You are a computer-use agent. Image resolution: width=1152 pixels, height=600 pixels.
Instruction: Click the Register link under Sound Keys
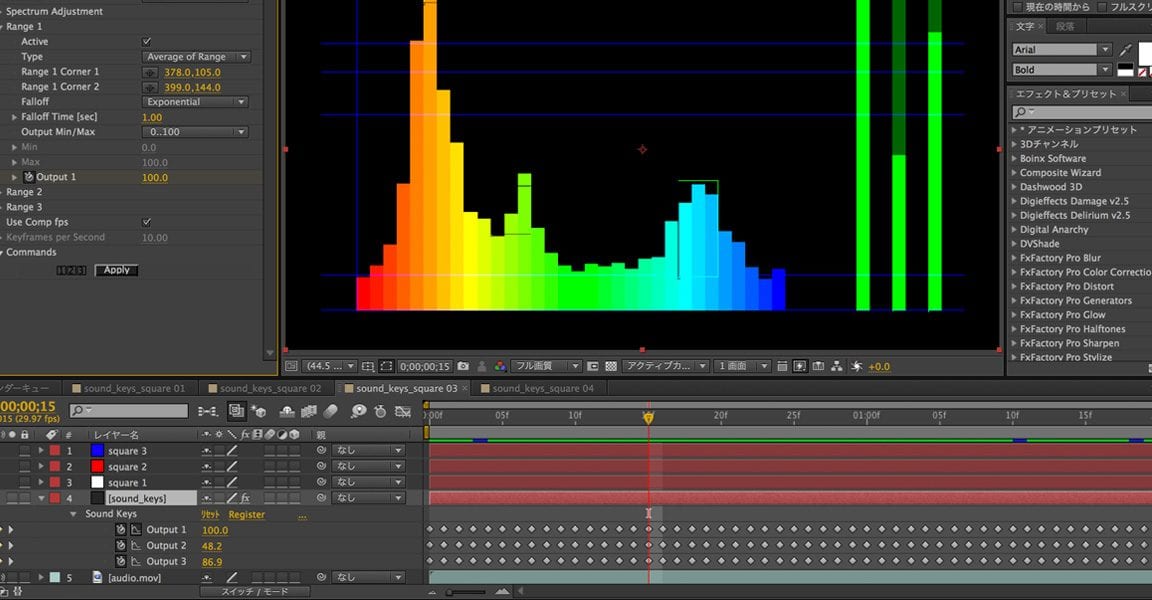tap(246, 514)
